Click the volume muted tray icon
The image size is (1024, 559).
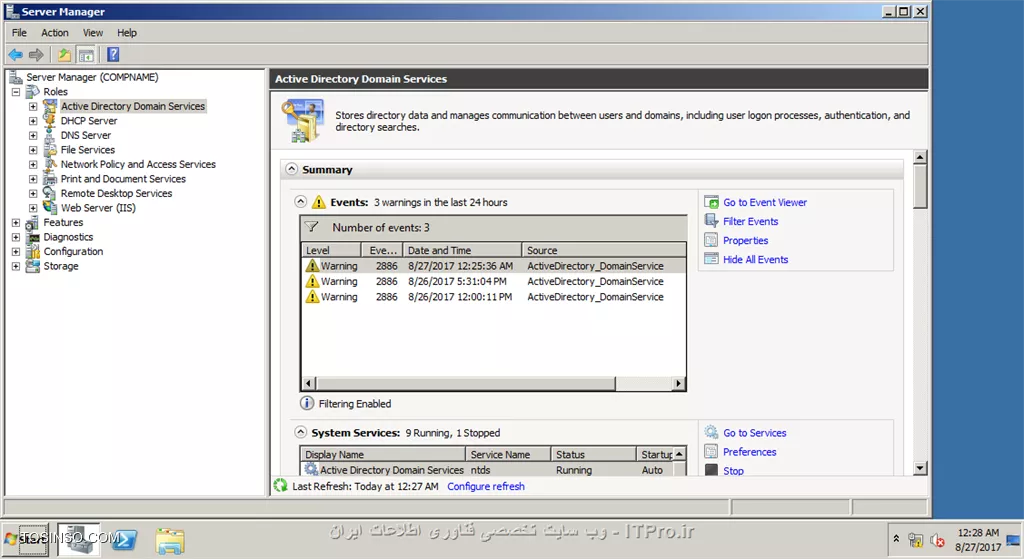tap(938, 541)
